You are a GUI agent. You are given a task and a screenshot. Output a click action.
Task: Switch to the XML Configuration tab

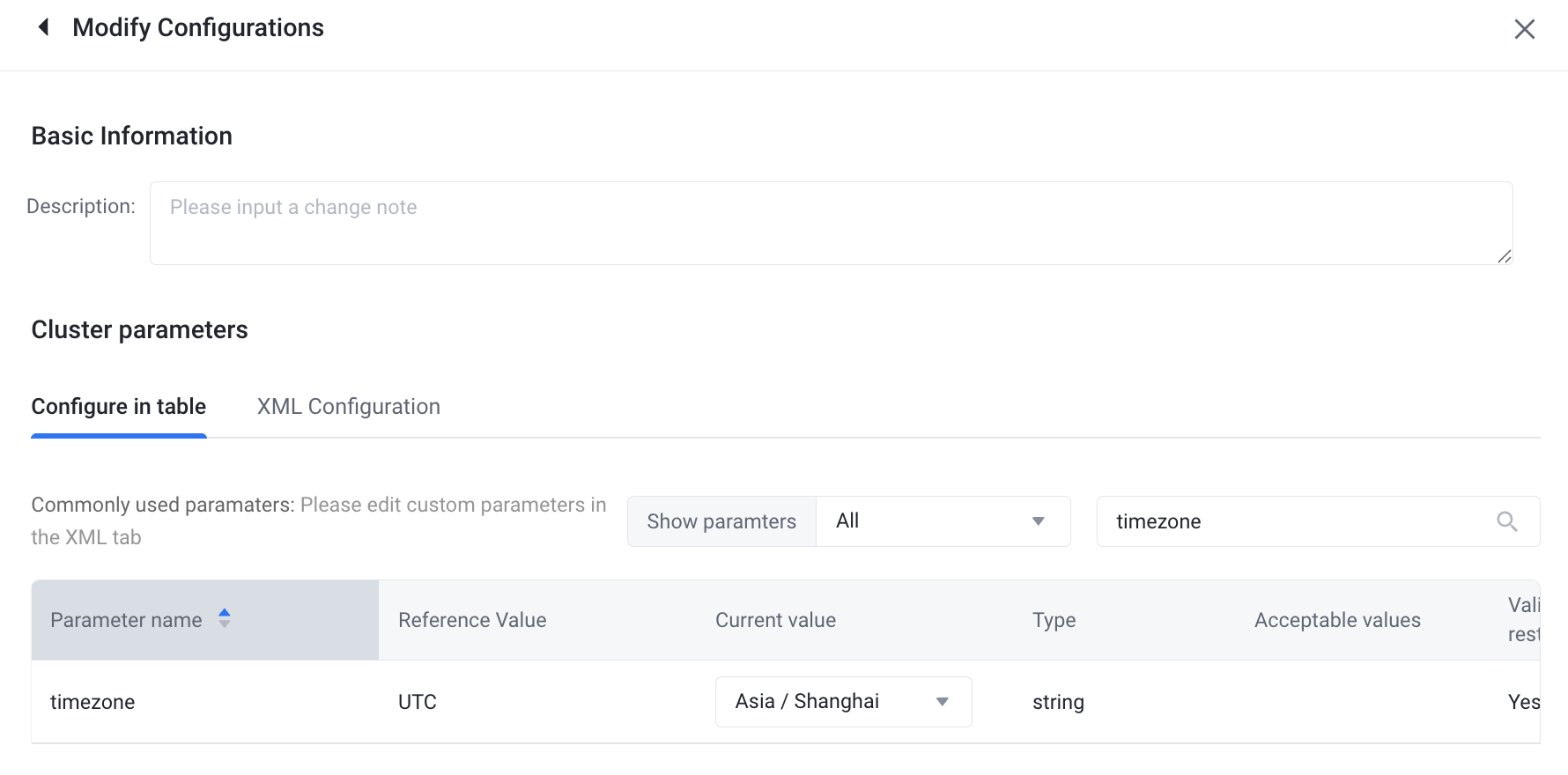(348, 407)
